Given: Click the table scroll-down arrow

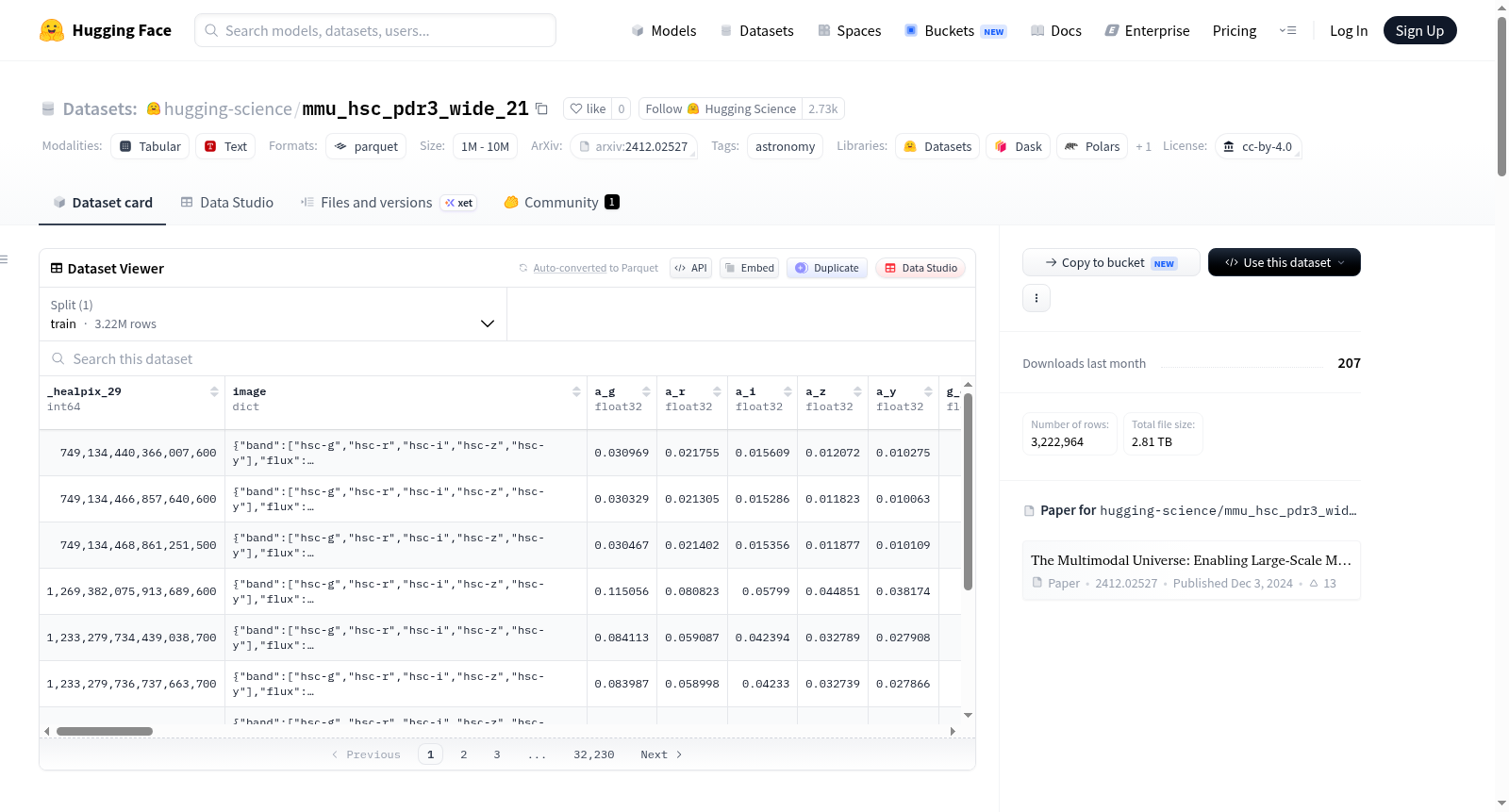Looking at the screenshot, I should coord(968,716).
